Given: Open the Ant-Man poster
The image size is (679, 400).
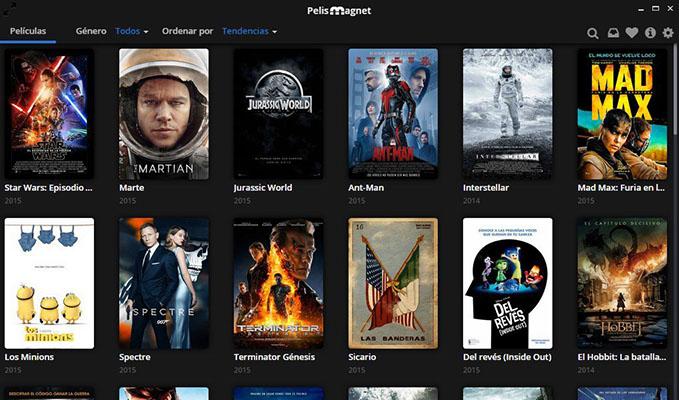Looking at the screenshot, I should 393,113.
